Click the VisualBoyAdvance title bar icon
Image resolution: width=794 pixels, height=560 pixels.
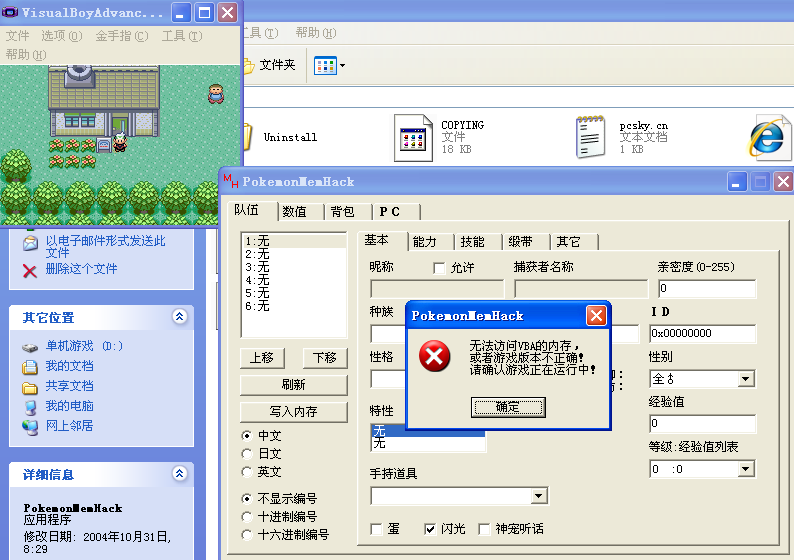[10, 12]
